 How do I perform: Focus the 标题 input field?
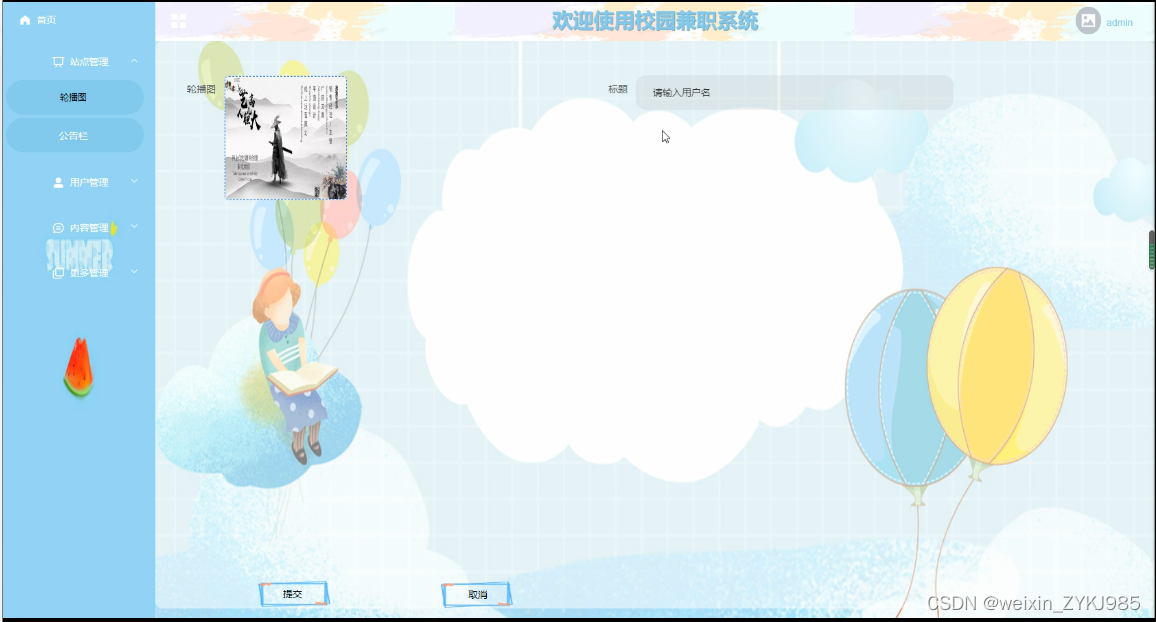pos(794,93)
